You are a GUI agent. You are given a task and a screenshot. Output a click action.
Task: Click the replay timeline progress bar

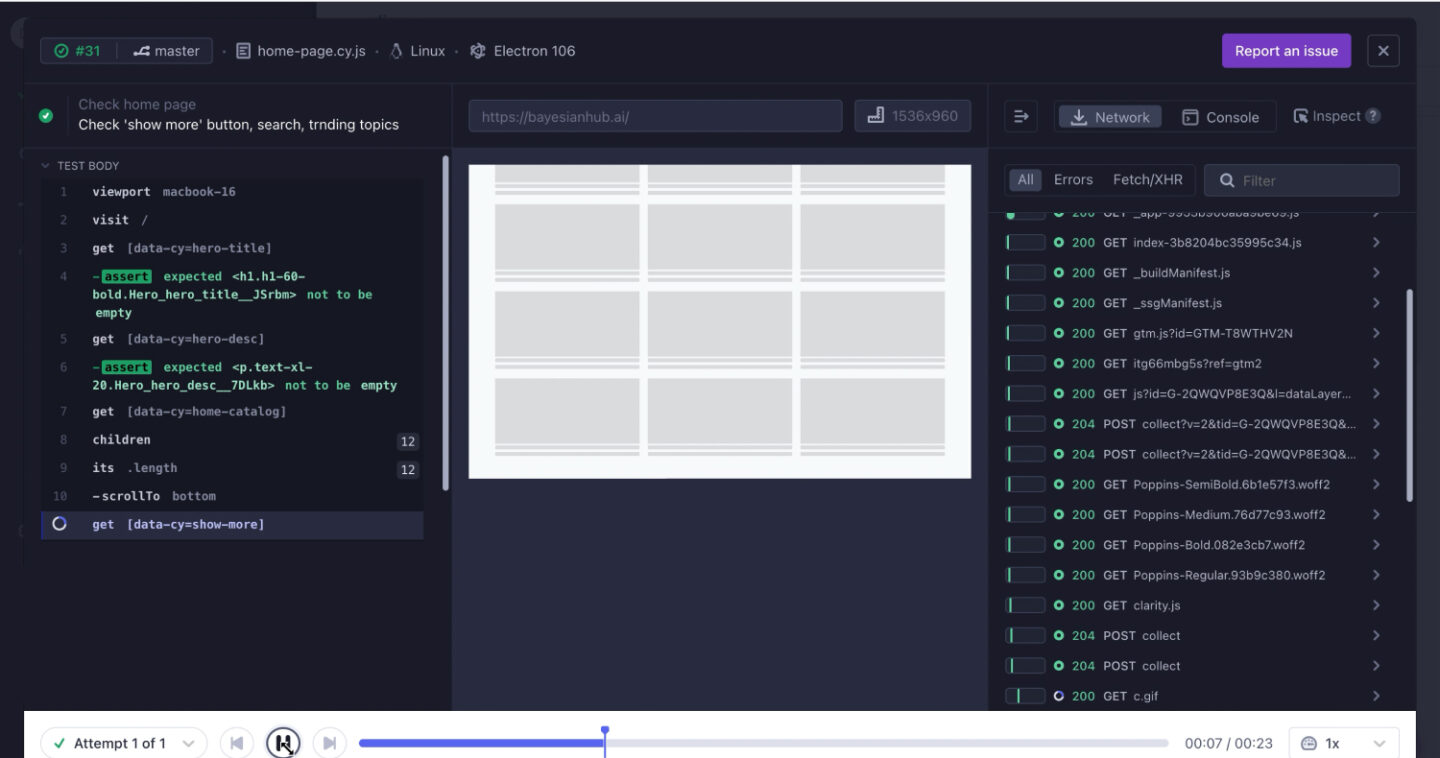coord(763,743)
